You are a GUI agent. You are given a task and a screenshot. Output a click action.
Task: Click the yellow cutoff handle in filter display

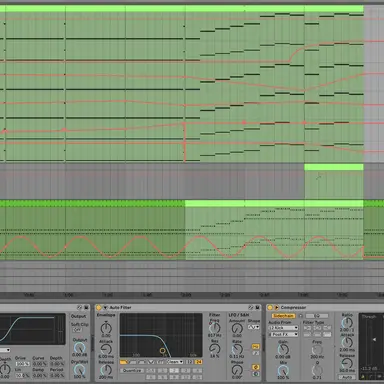coord(162,350)
